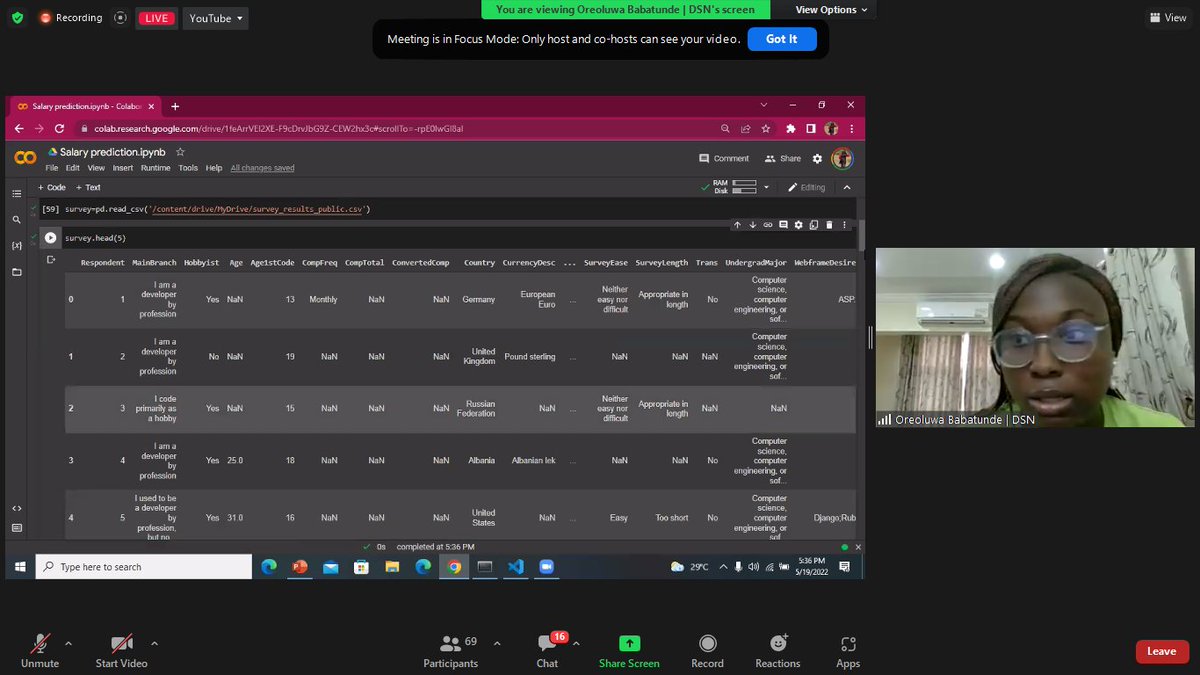
Task: Open All changes saved link
Action: point(262,168)
